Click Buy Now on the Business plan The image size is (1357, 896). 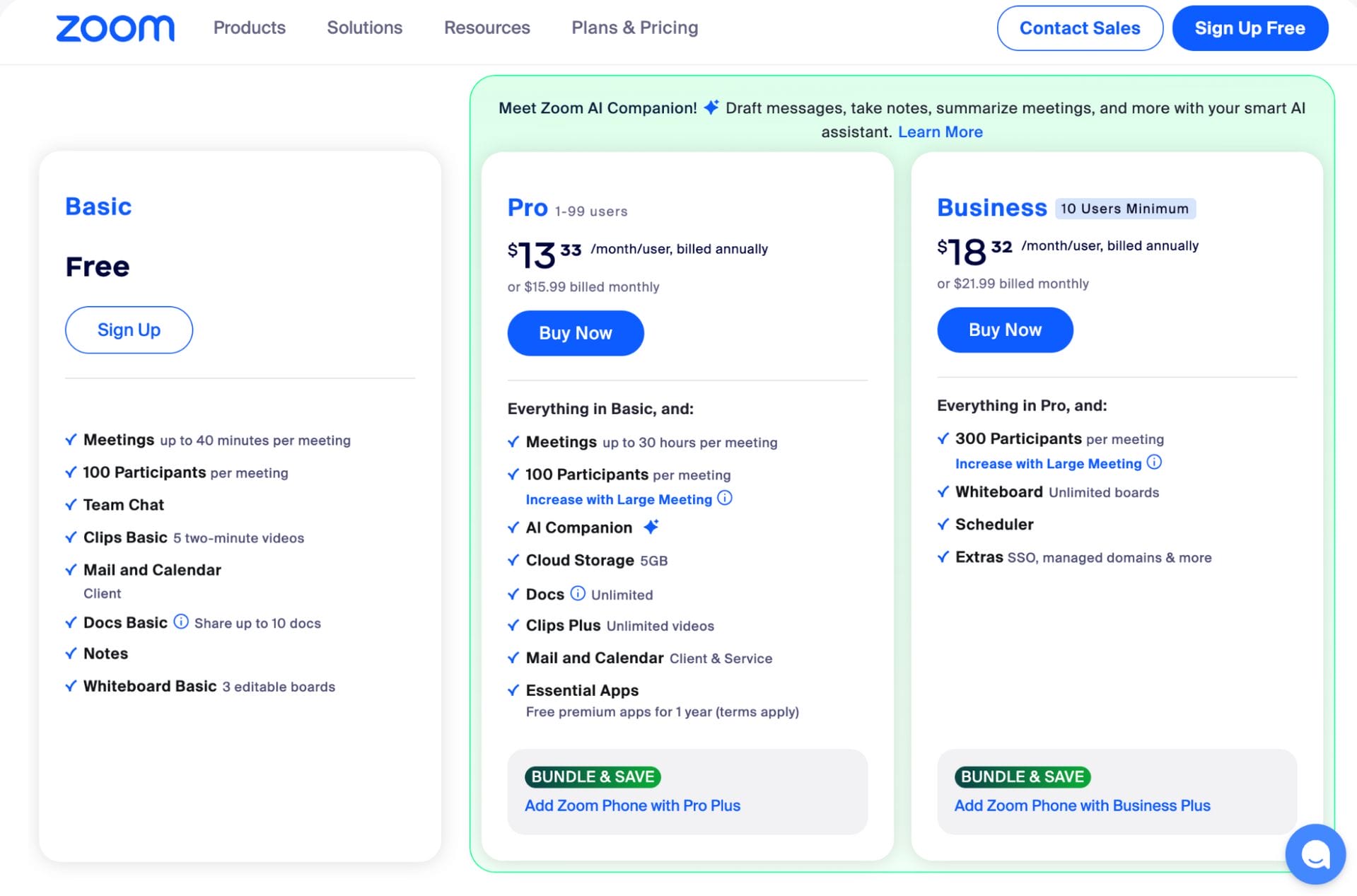tap(1005, 330)
